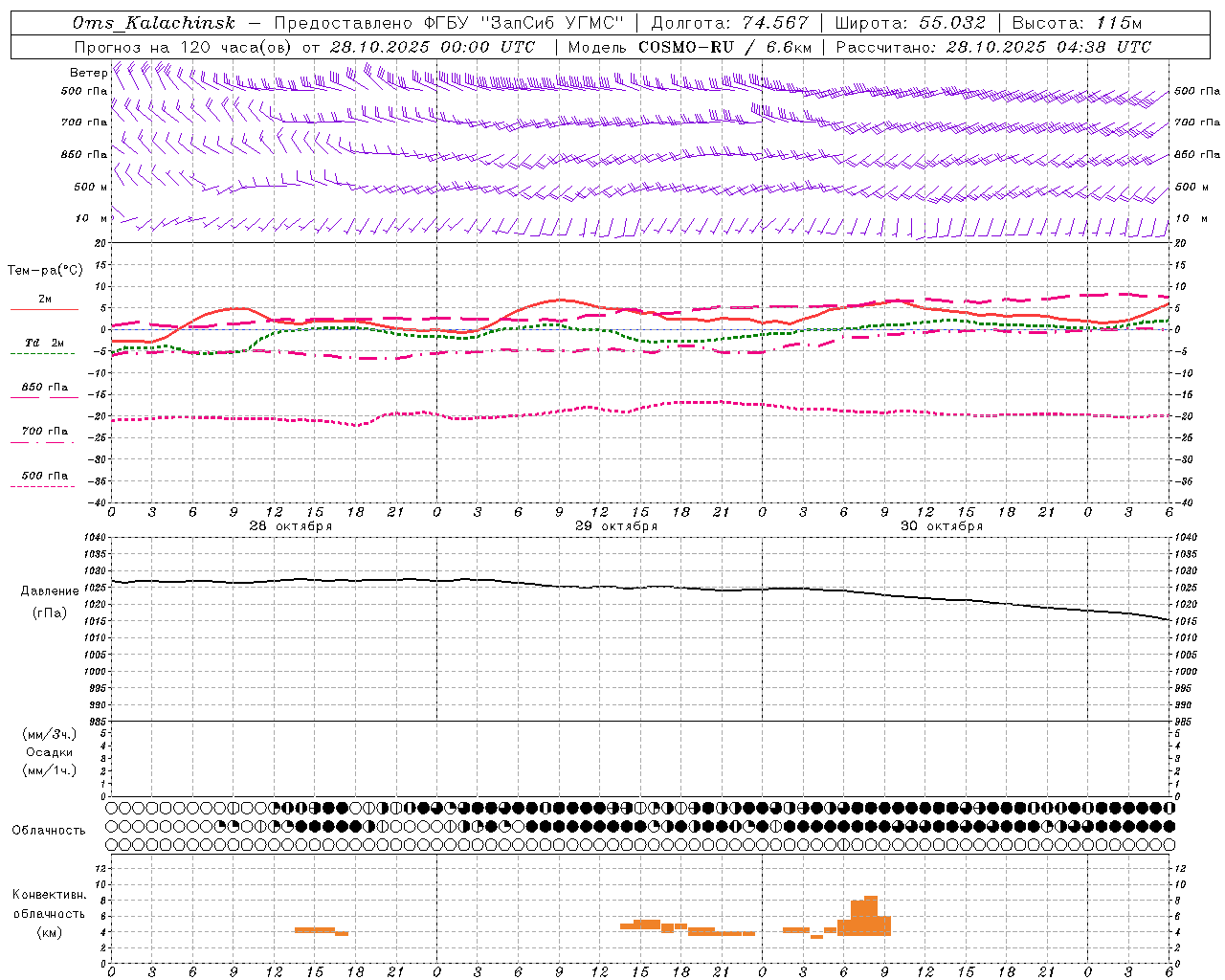Image resolution: width=1225 pixels, height=980 pixels.
Task: Click the "Широта: 55.032" header field
Action: [x=910, y=23]
